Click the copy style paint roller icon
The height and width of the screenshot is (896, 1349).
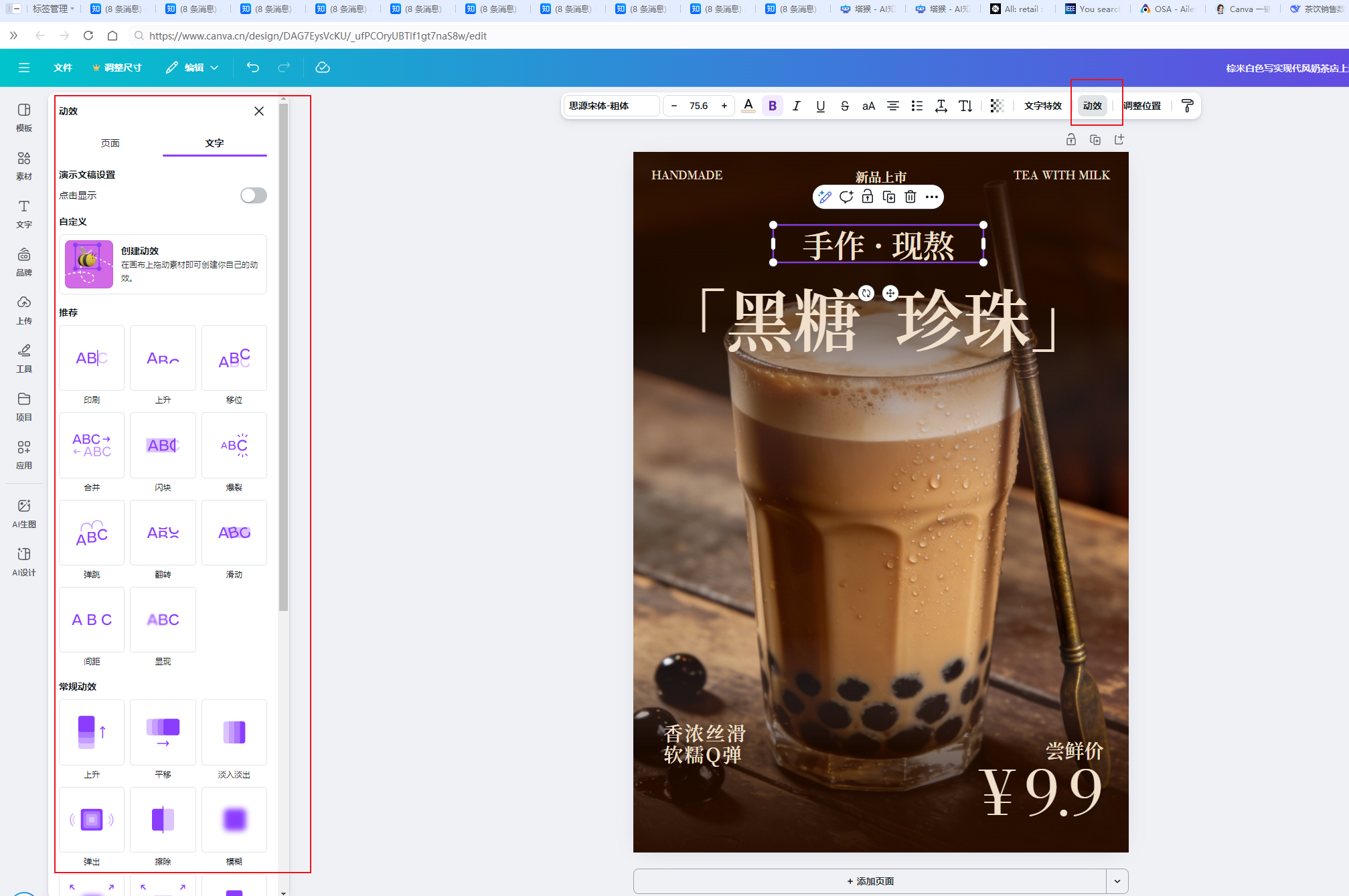click(x=1188, y=106)
